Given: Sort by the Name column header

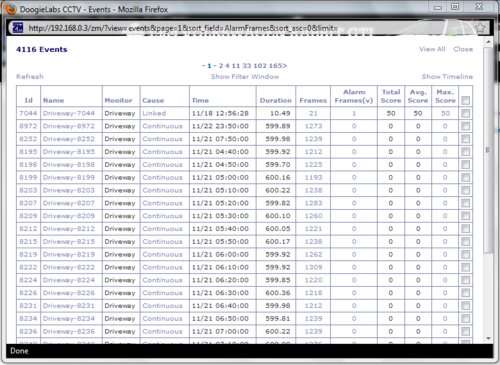Looking at the screenshot, I should (x=53, y=100).
